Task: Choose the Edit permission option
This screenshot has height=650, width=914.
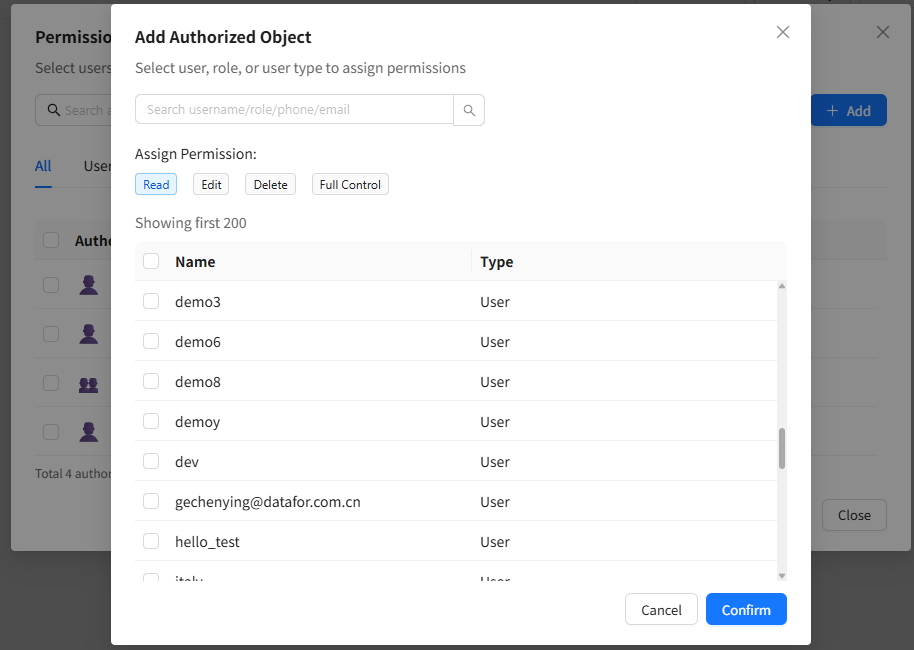Action: (211, 184)
